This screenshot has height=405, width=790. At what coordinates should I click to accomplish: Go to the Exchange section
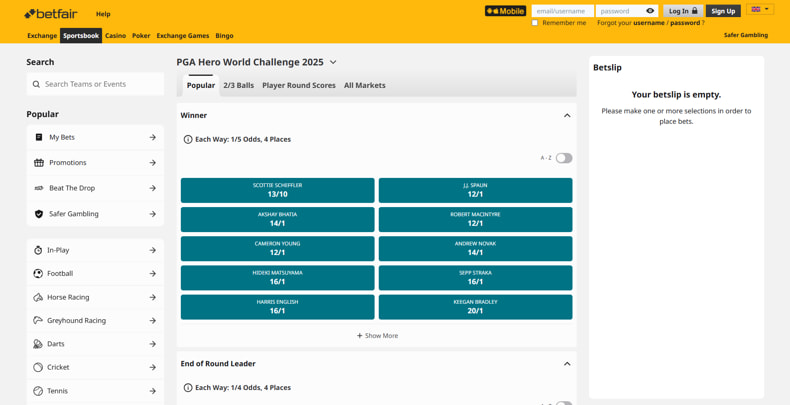42,36
